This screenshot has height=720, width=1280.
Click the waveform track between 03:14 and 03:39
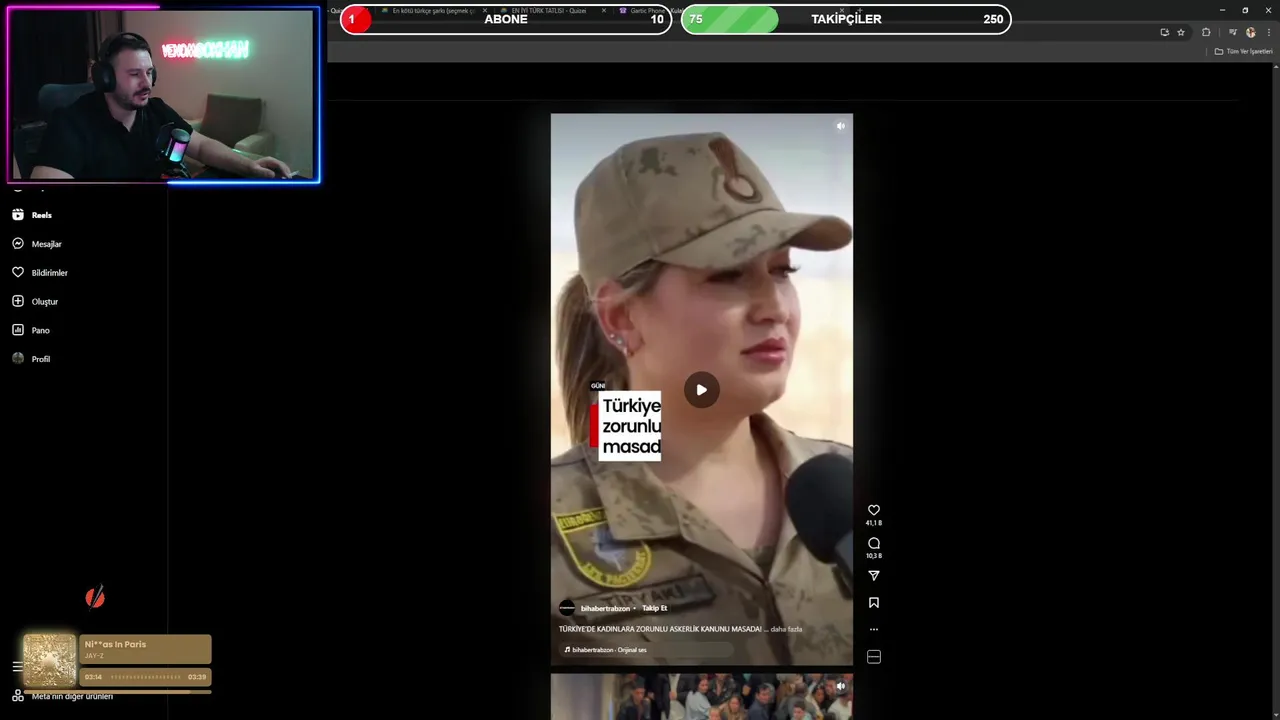(x=145, y=677)
